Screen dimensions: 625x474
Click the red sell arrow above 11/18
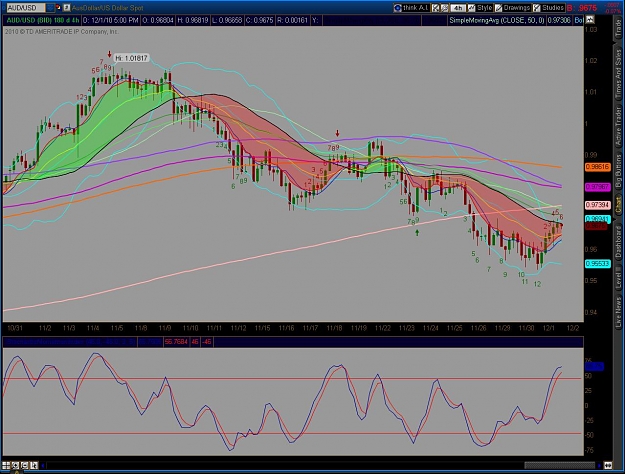point(338,133)
